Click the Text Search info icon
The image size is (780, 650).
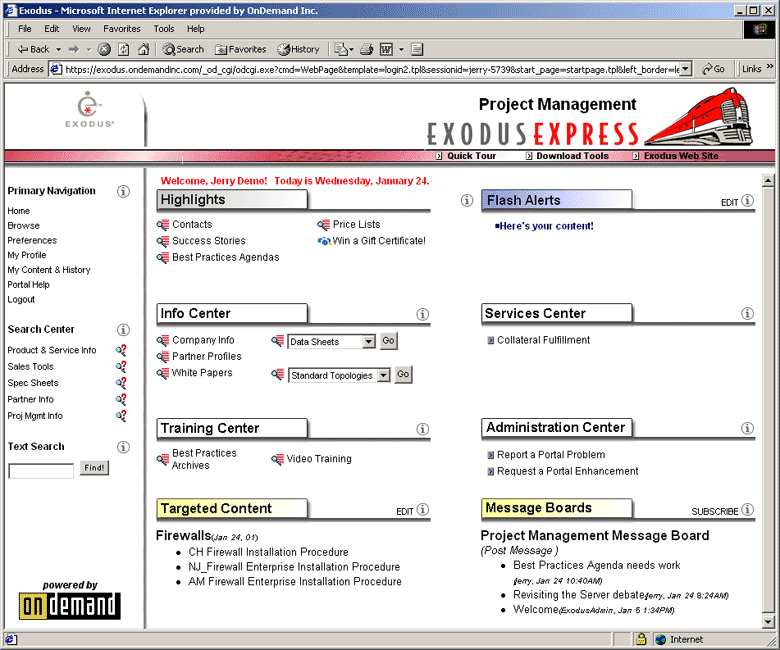coord(123,447)
